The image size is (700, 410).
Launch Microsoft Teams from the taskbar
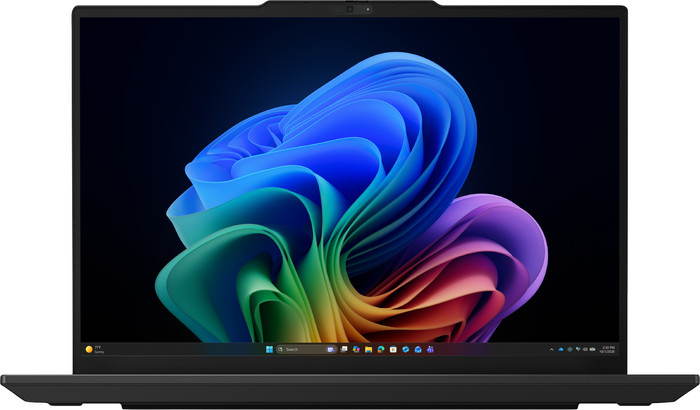[x=430, y=349]
